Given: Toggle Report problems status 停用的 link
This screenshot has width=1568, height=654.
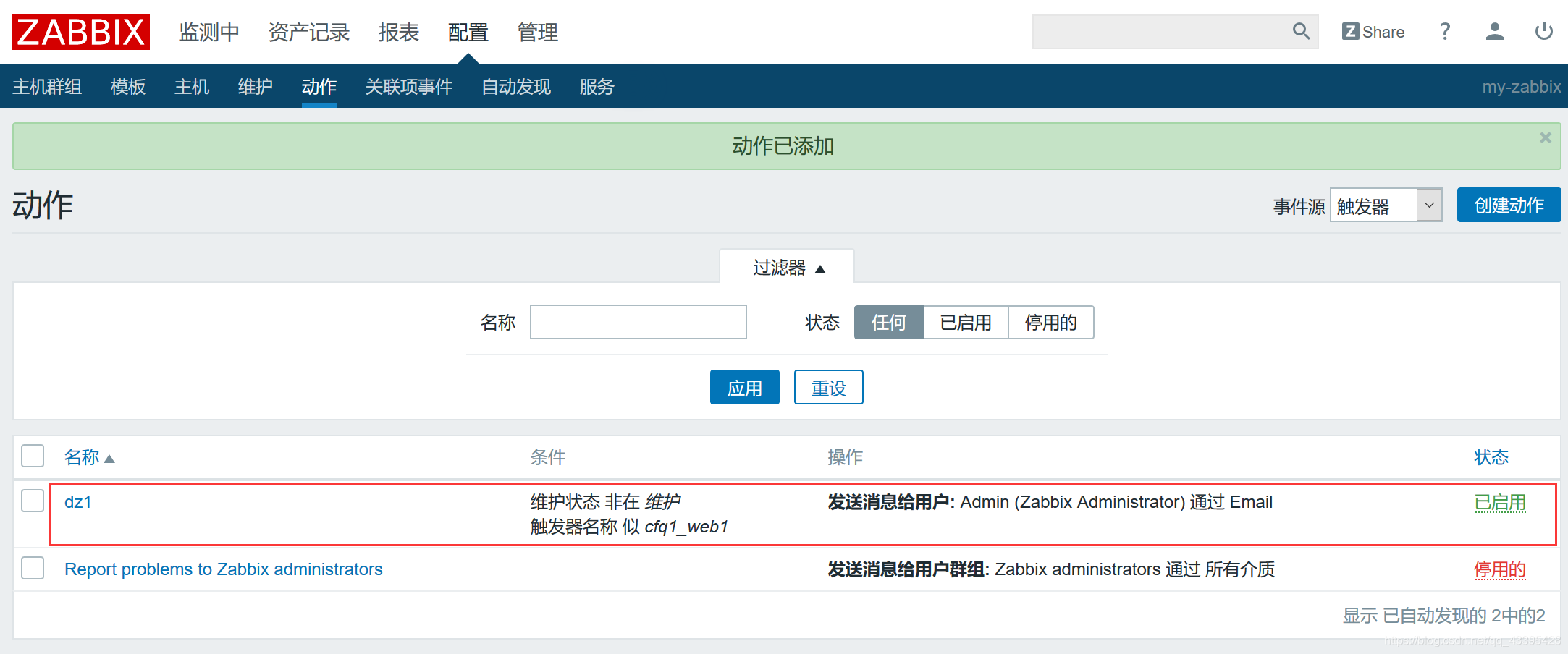Looking at the screenshot, I should click(x=1500, y=569).
